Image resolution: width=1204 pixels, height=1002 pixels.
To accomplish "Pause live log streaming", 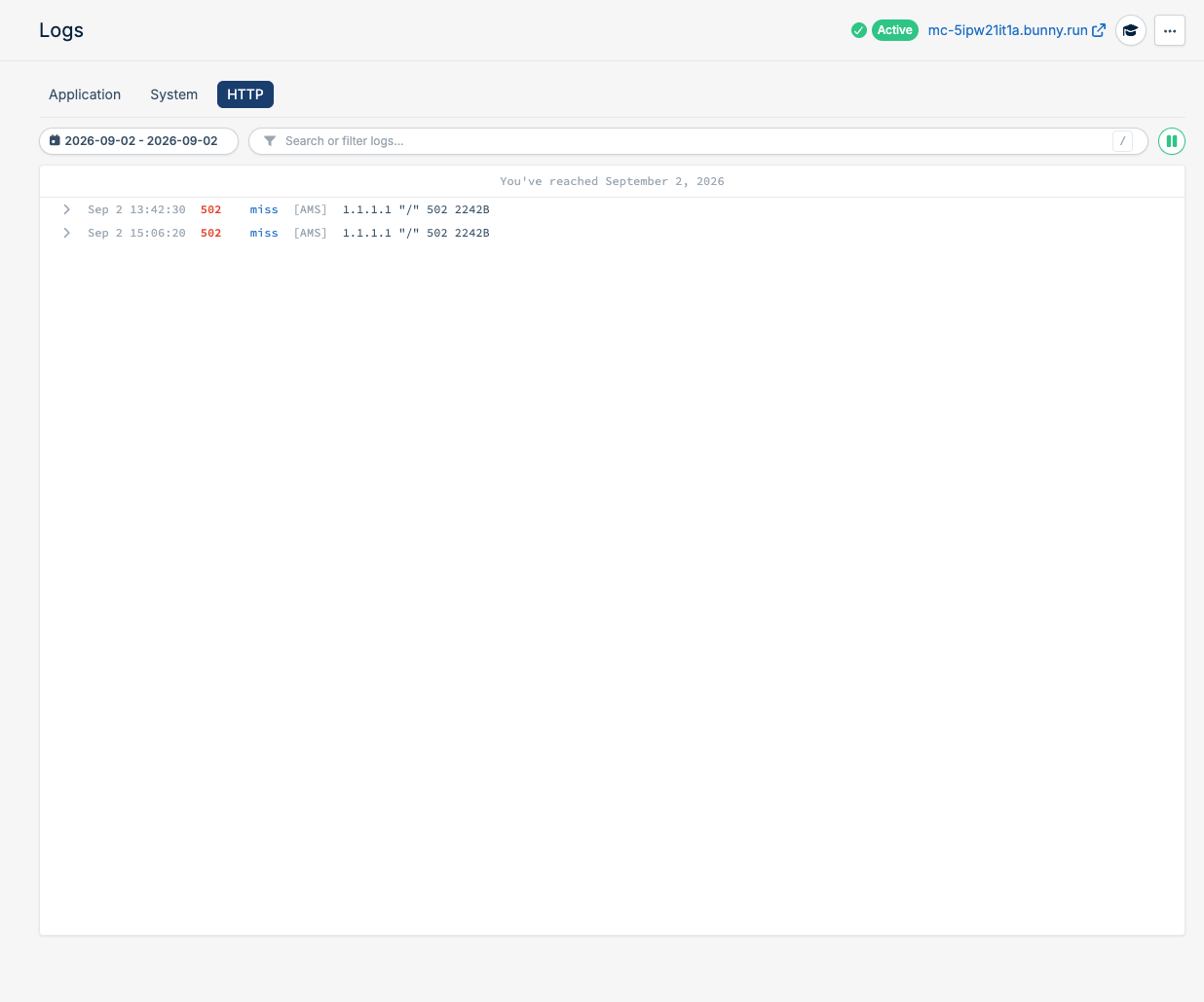I will point(1172,141).
